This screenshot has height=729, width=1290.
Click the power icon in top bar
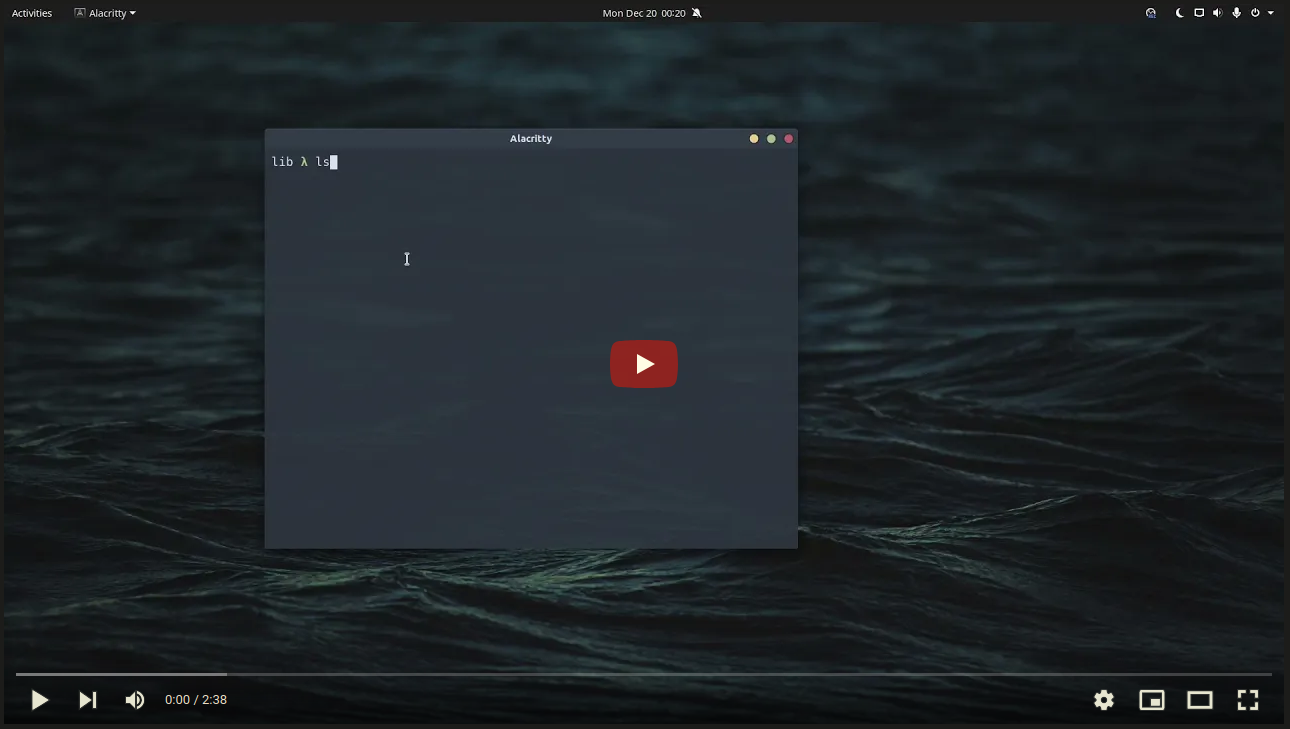coord(1255,13)
